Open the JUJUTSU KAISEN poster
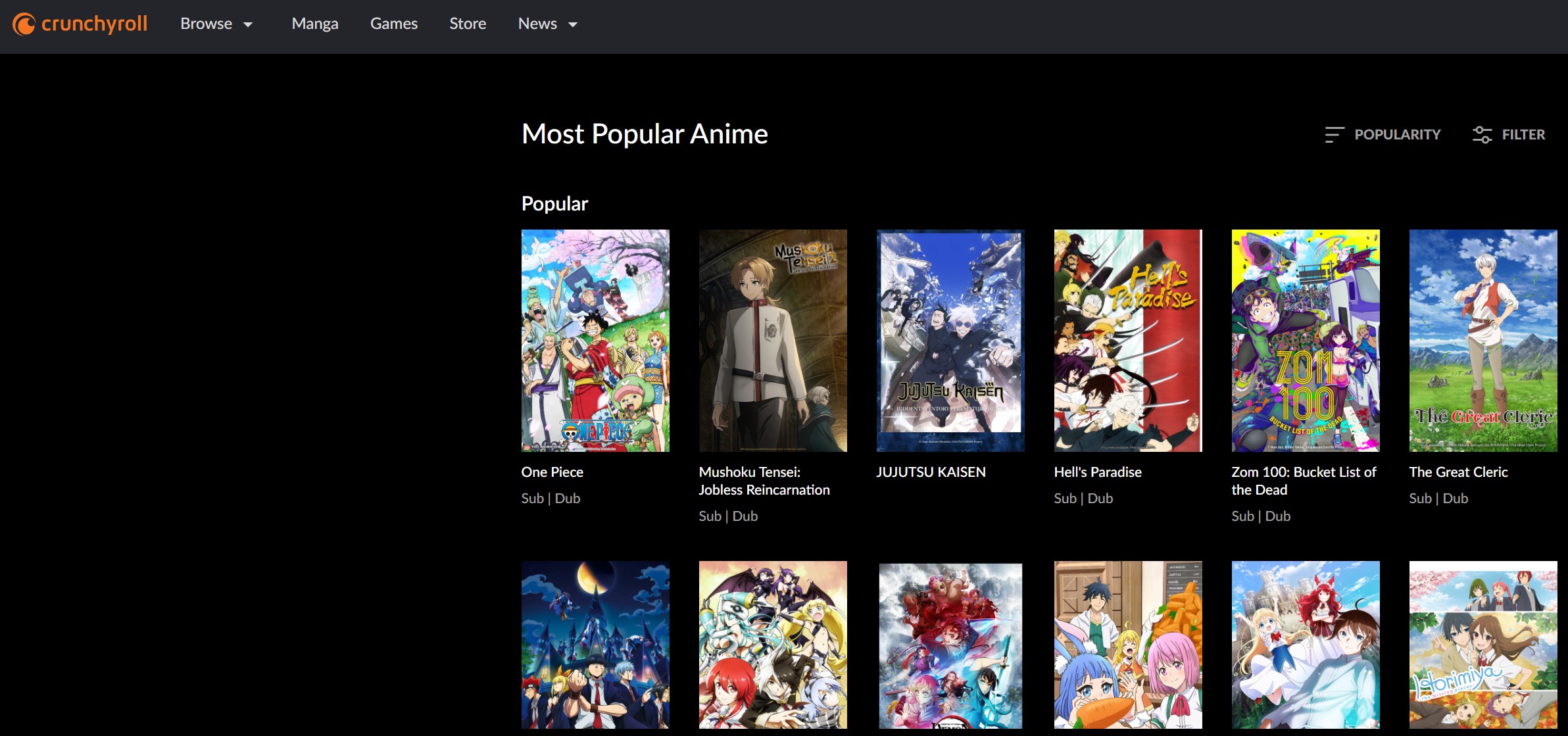The width and height of the screenshot is (1568, 736). pyautogui.click(x=950, y=341)
